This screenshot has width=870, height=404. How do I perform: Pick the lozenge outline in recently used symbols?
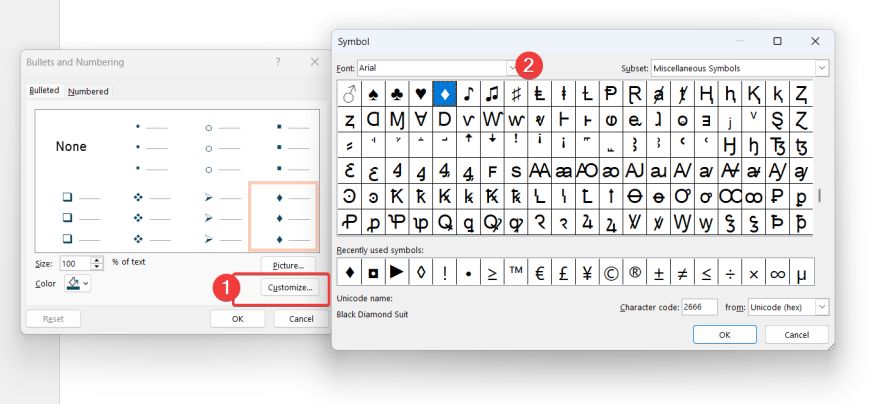(x=421, y=272)
